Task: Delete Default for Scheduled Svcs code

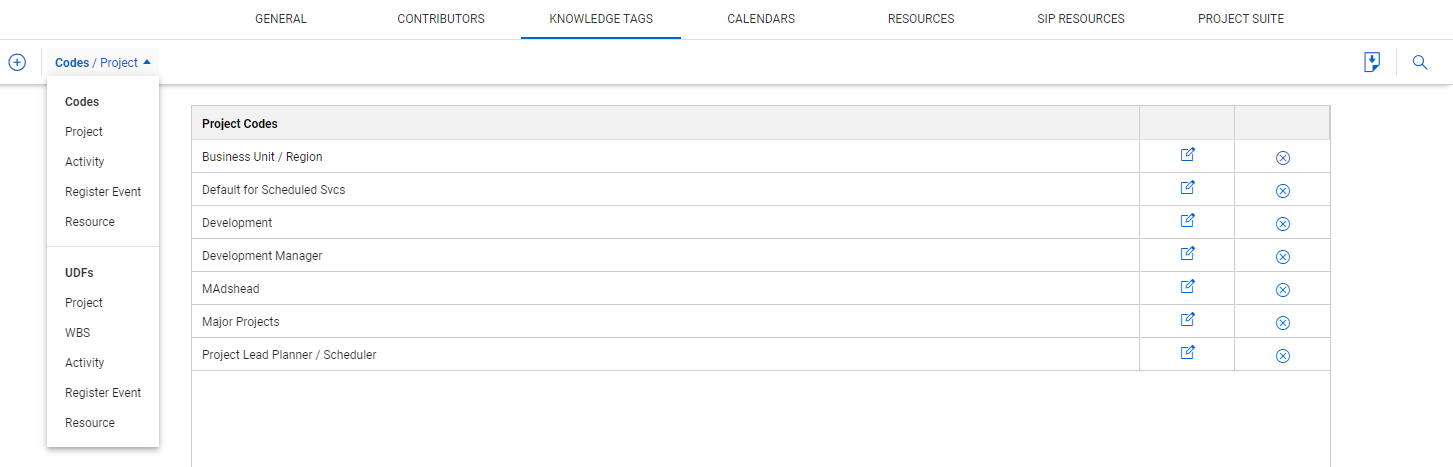Action: (1283, 190)
